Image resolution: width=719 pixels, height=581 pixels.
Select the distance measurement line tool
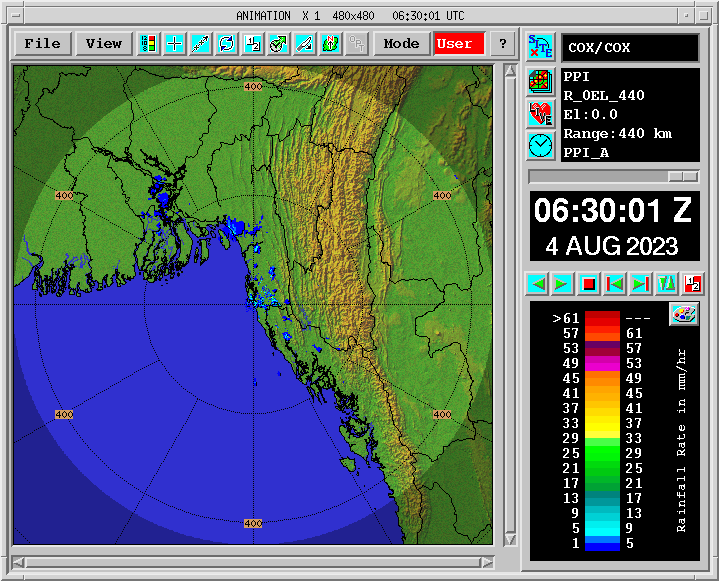coord(200,44)
